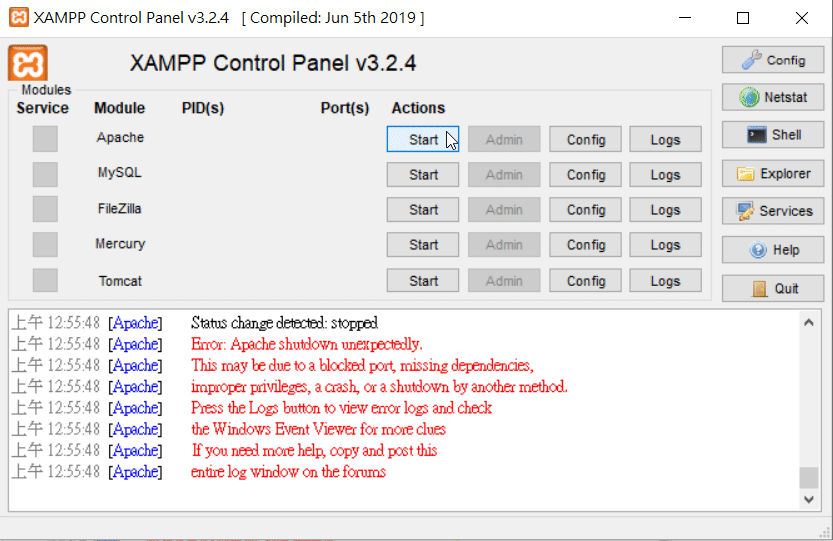This screenshot has width=833, height=541.
Task: Open the MySQL Logs menu
Action: 666,175
